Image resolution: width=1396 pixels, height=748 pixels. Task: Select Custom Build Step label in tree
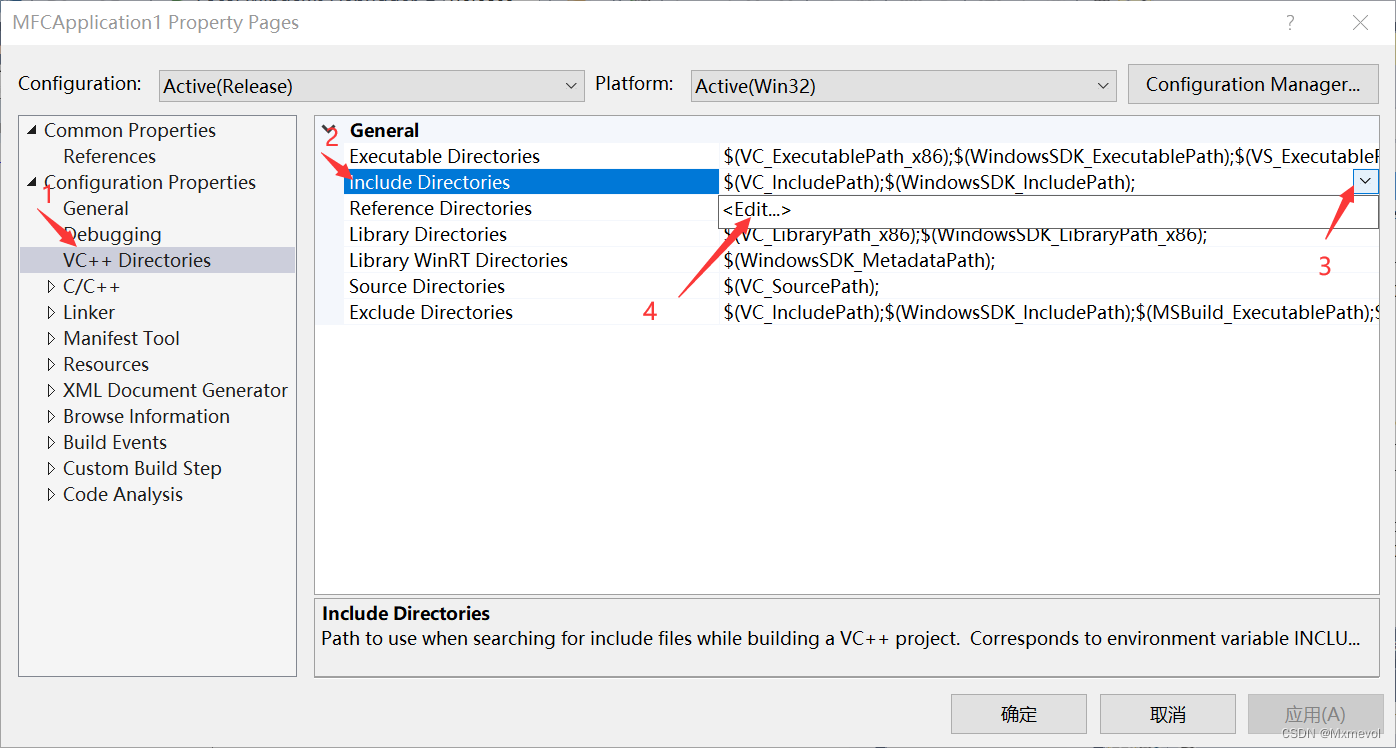[x=142, y=468]
